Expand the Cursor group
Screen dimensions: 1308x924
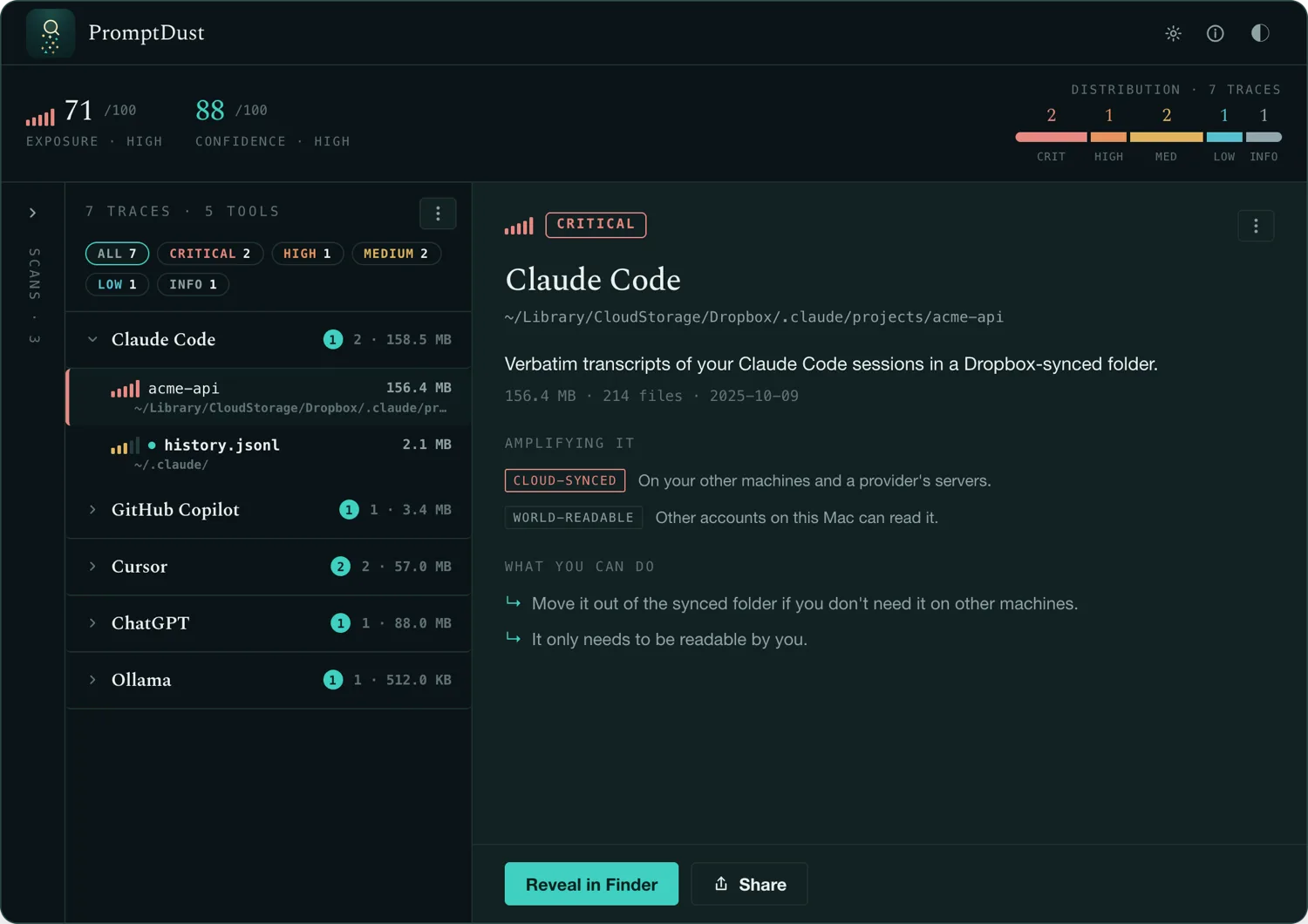tap(92, 567)
